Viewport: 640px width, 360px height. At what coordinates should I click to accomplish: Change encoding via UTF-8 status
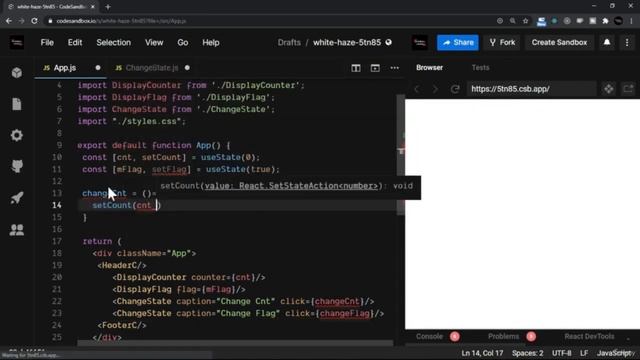562,353
